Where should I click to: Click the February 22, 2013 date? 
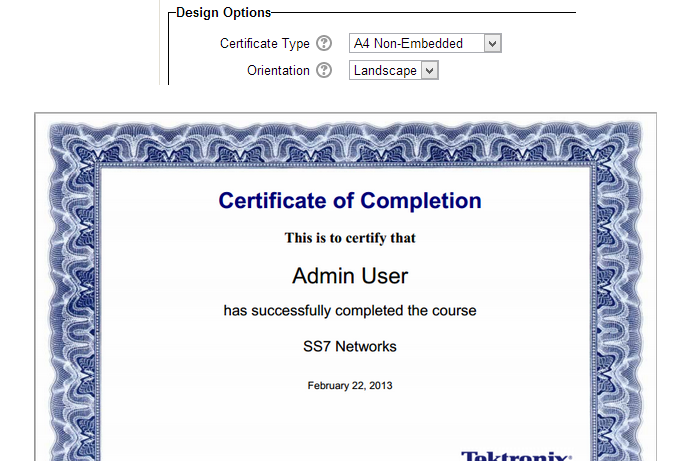point(350,385)
